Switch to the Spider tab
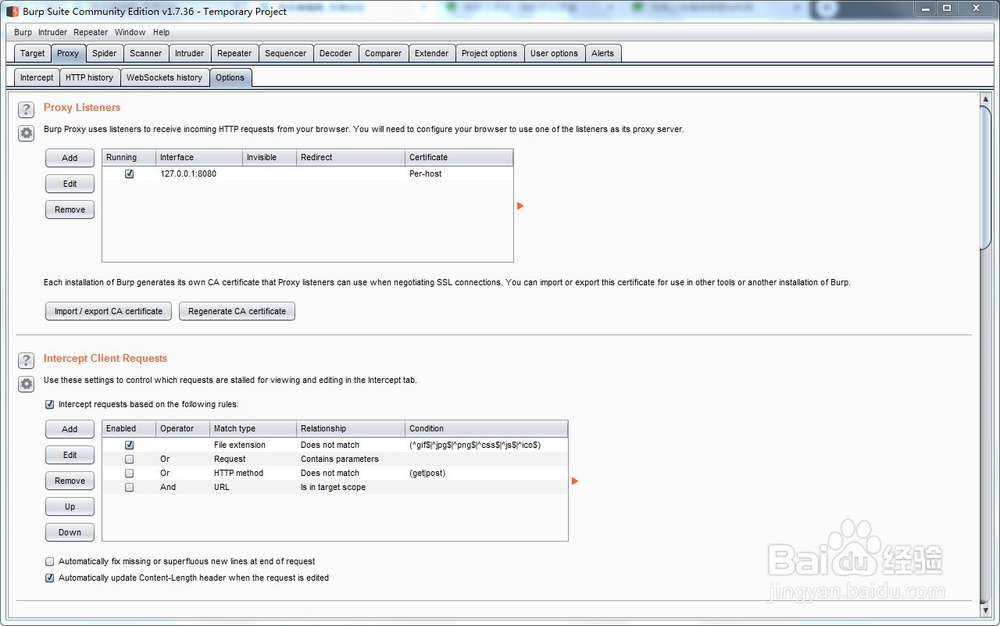Image resolution: width=1000 pixels, height=626 pixels. pyautogui.click(x=104, y=54)
